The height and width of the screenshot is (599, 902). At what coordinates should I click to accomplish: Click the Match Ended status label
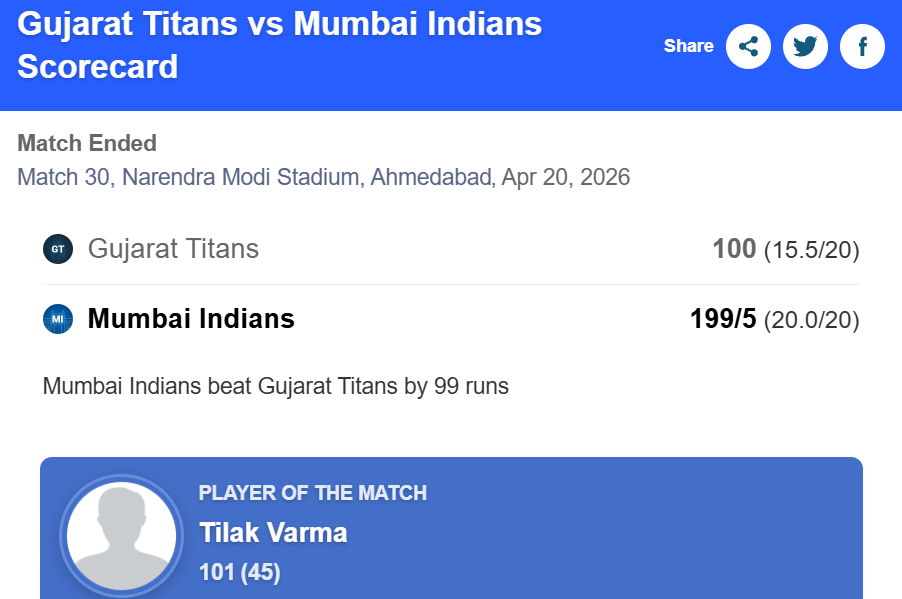click(x=87, y=143)
